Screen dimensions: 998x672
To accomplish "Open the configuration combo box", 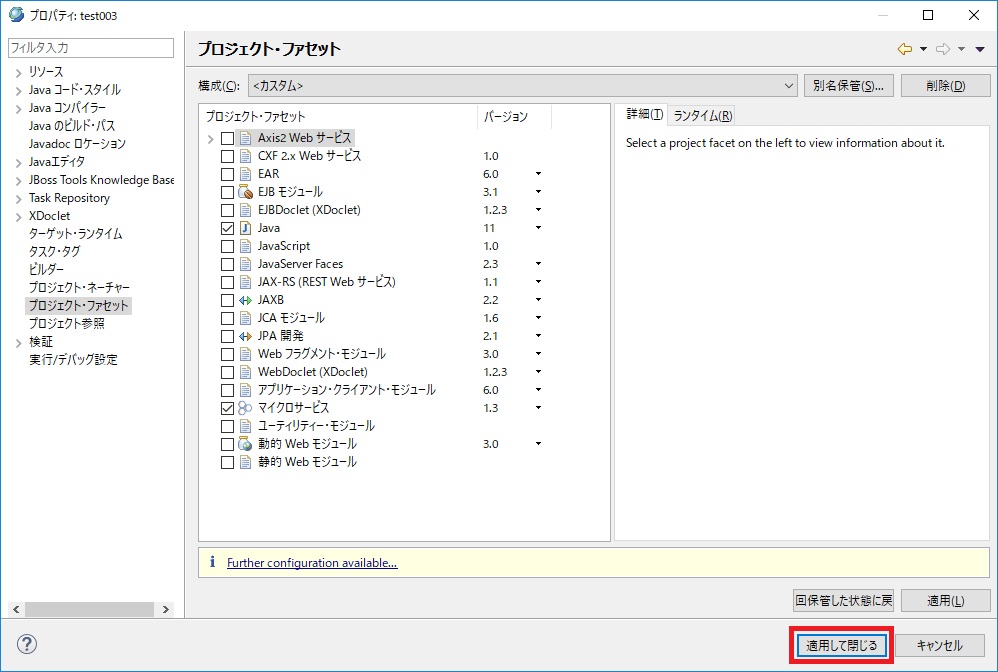I will tap(521, 86).
